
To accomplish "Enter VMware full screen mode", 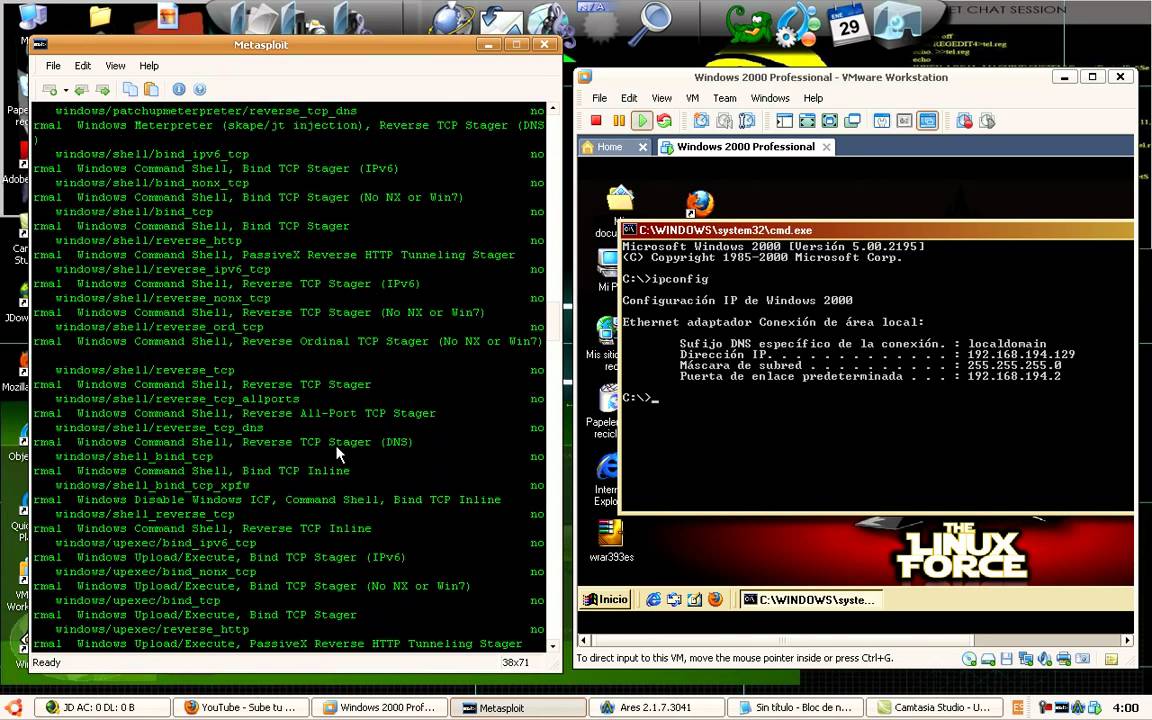I will [829, 120].
